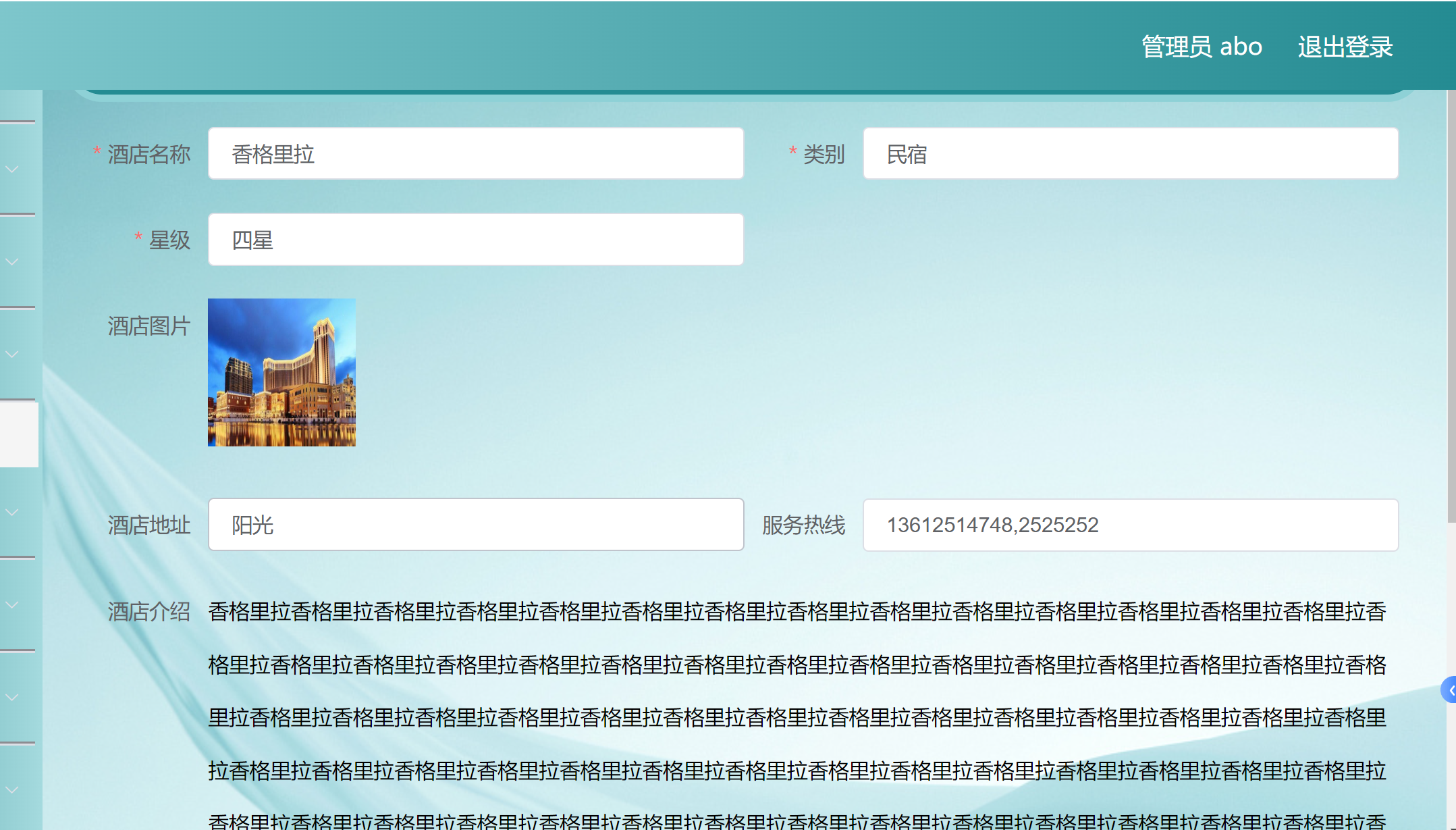Expand the bottommost sidebar chevron
Viewport: 1456px width, 830px height.
tap(12, 789)
